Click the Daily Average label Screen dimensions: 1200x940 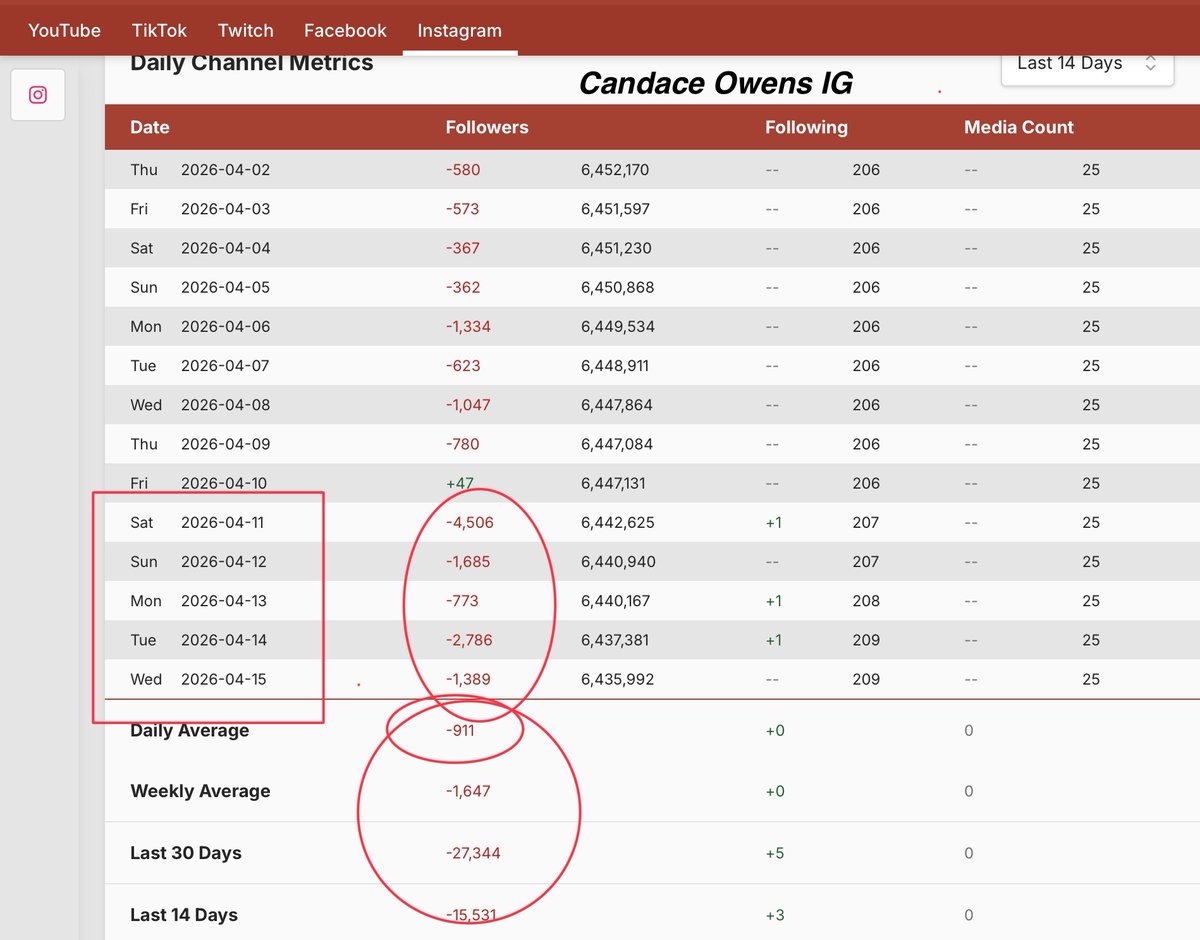[190, 731]
